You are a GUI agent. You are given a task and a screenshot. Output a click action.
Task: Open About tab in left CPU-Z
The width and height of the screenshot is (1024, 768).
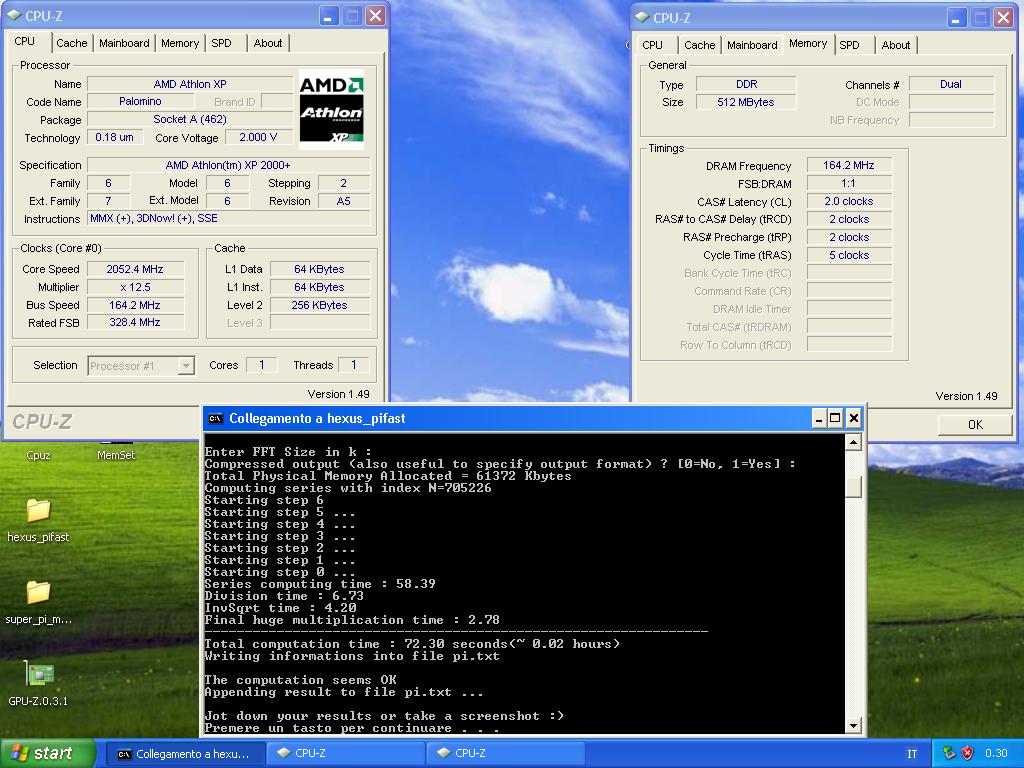coord(268,43)
